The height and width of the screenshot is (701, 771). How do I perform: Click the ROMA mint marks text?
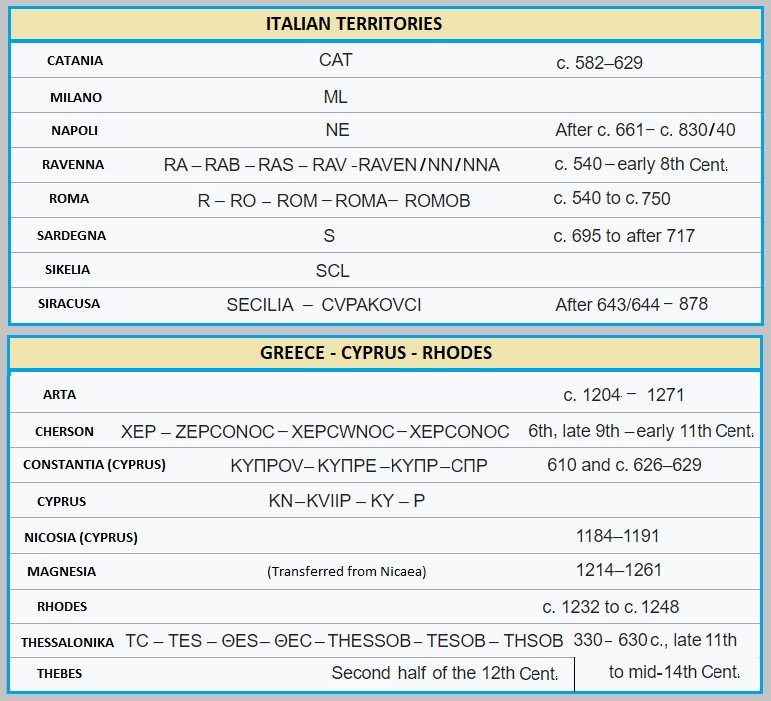[x=334, y=201]
